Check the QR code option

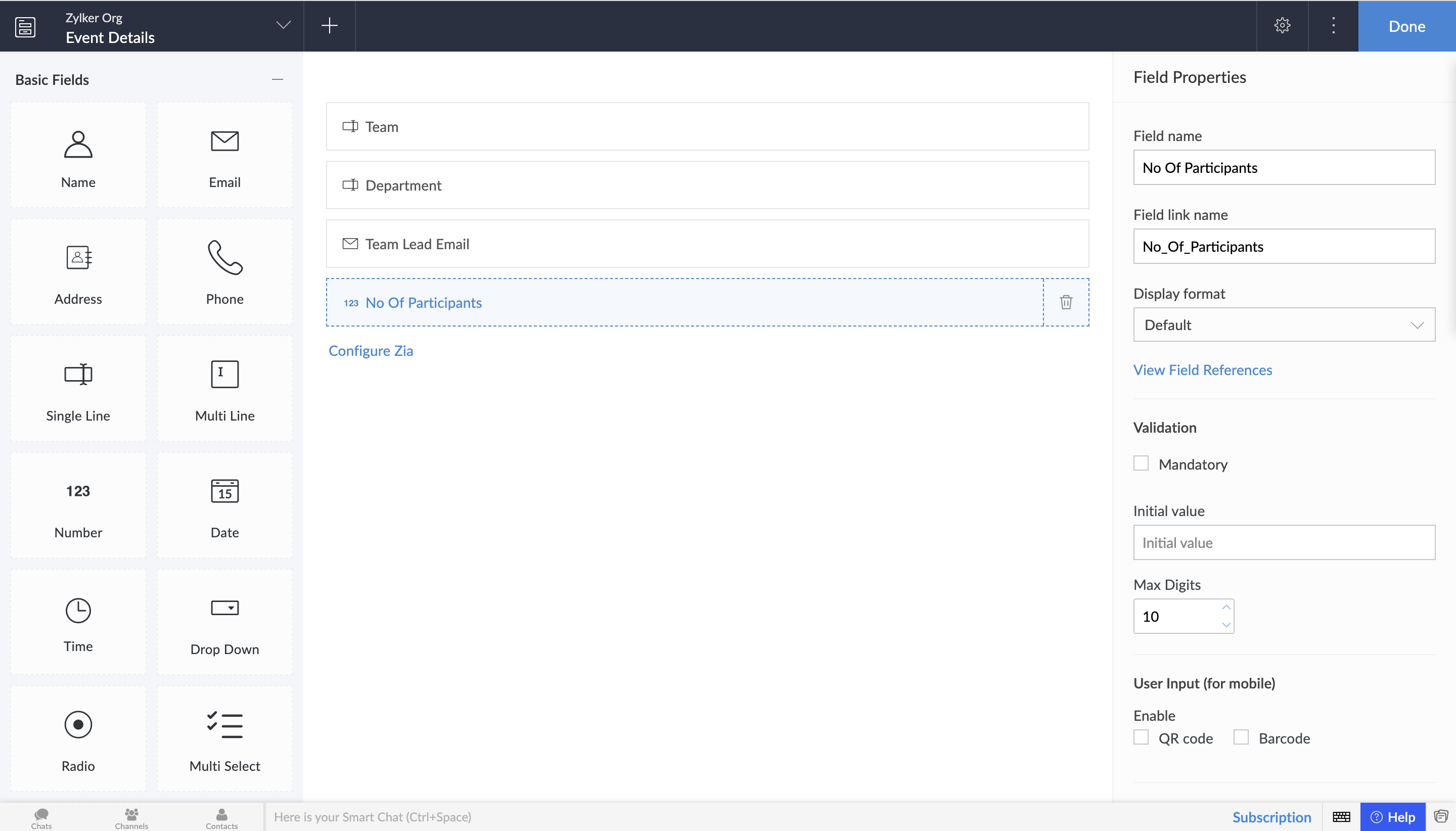click(1141, 737)
